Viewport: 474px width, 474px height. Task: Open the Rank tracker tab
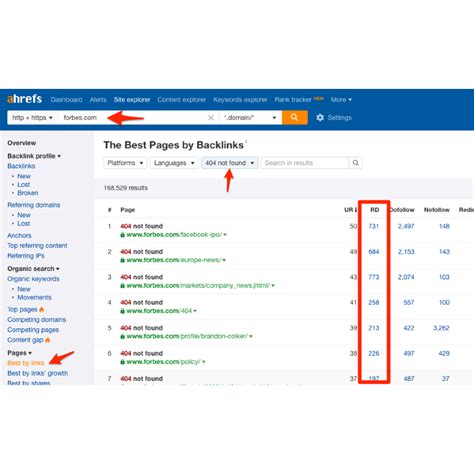pos(293,99)
